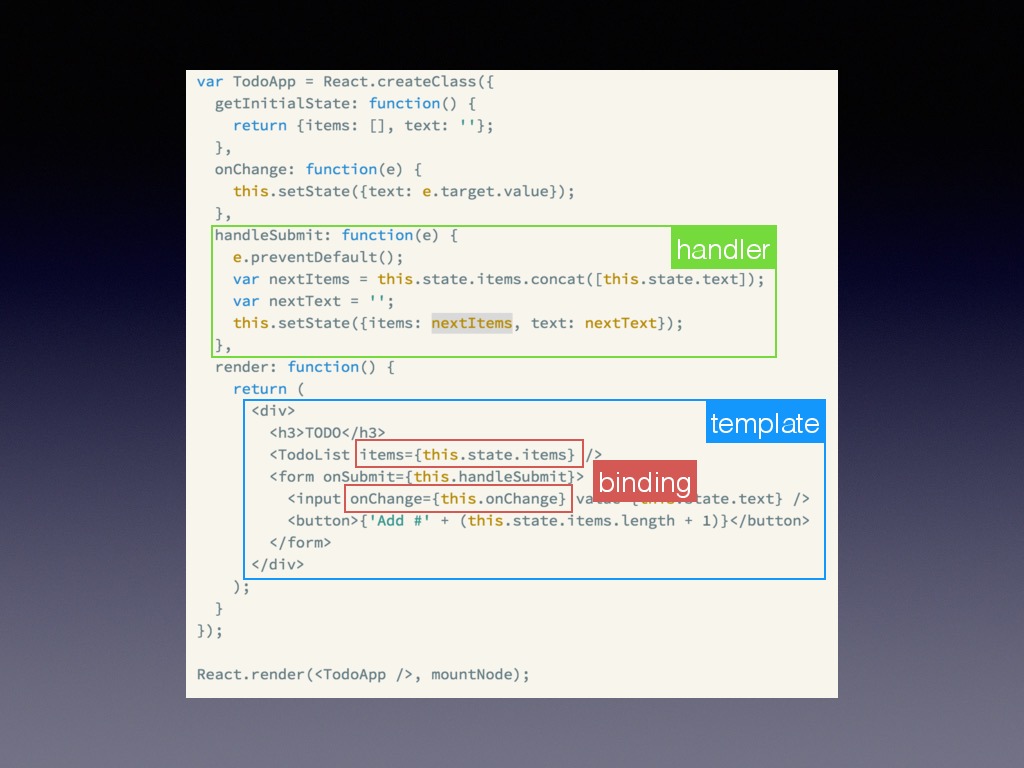Click the "onChange: function(e) {" line
The image size is (1024, 768).
coord(318,169)
